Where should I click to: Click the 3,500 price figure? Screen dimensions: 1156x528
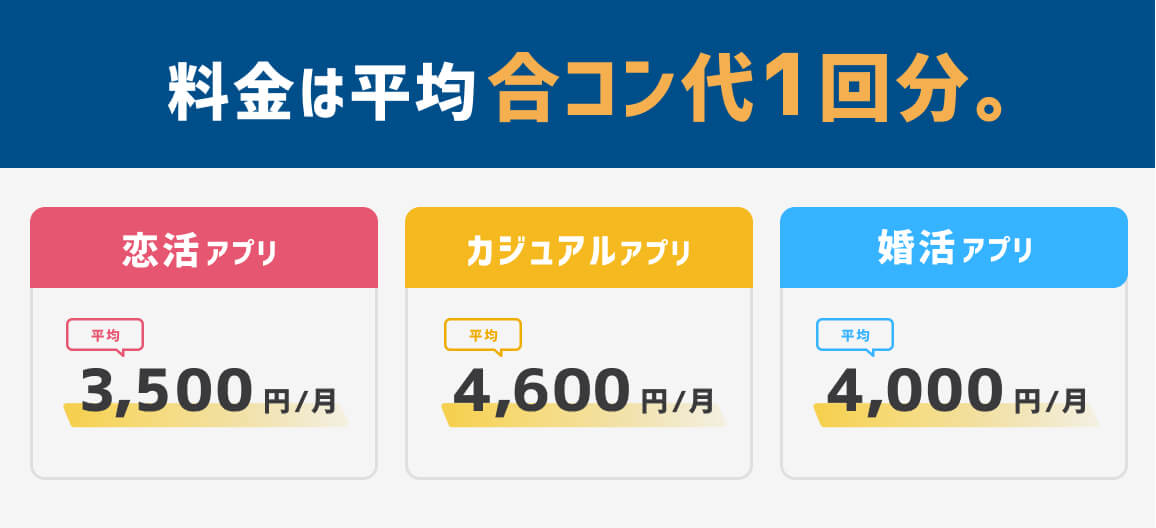coord(167,391)
